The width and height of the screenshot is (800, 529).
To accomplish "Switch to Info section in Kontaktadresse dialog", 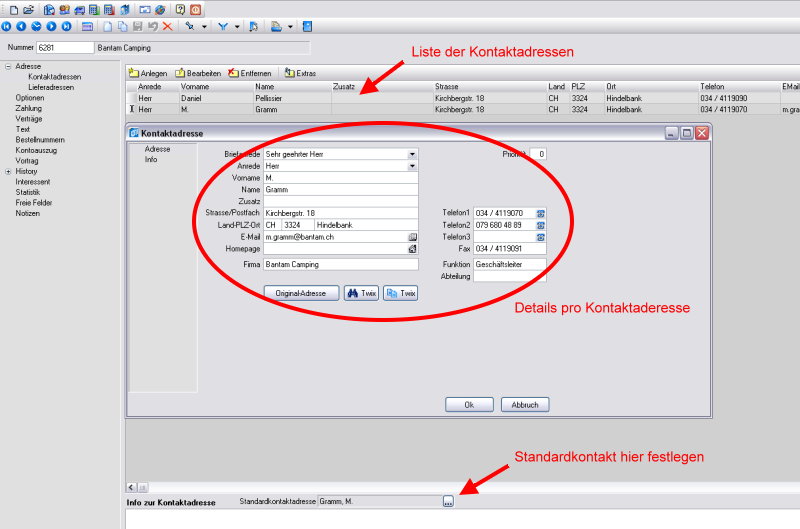I will pos(151,159).
